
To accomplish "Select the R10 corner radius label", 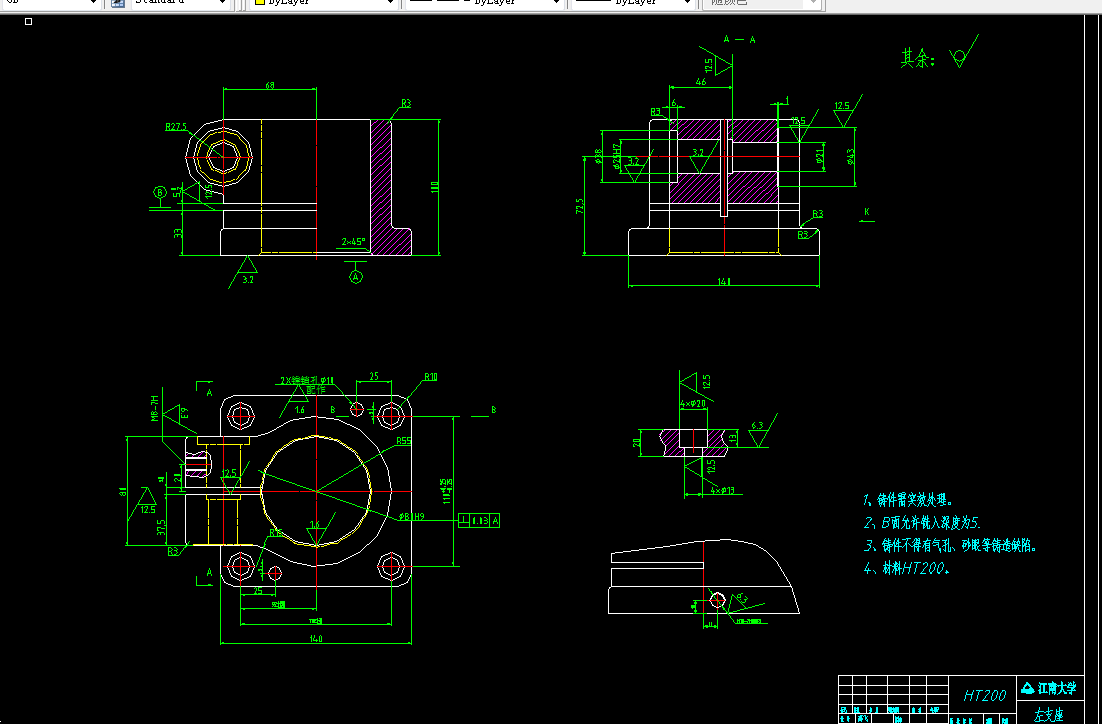I will point(430,377).
